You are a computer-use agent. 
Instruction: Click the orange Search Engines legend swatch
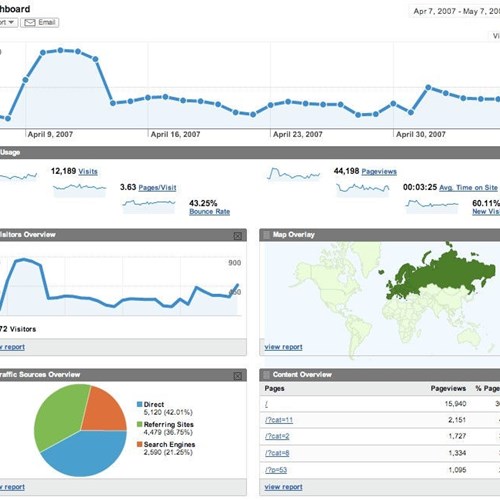[x=140, y=444]
